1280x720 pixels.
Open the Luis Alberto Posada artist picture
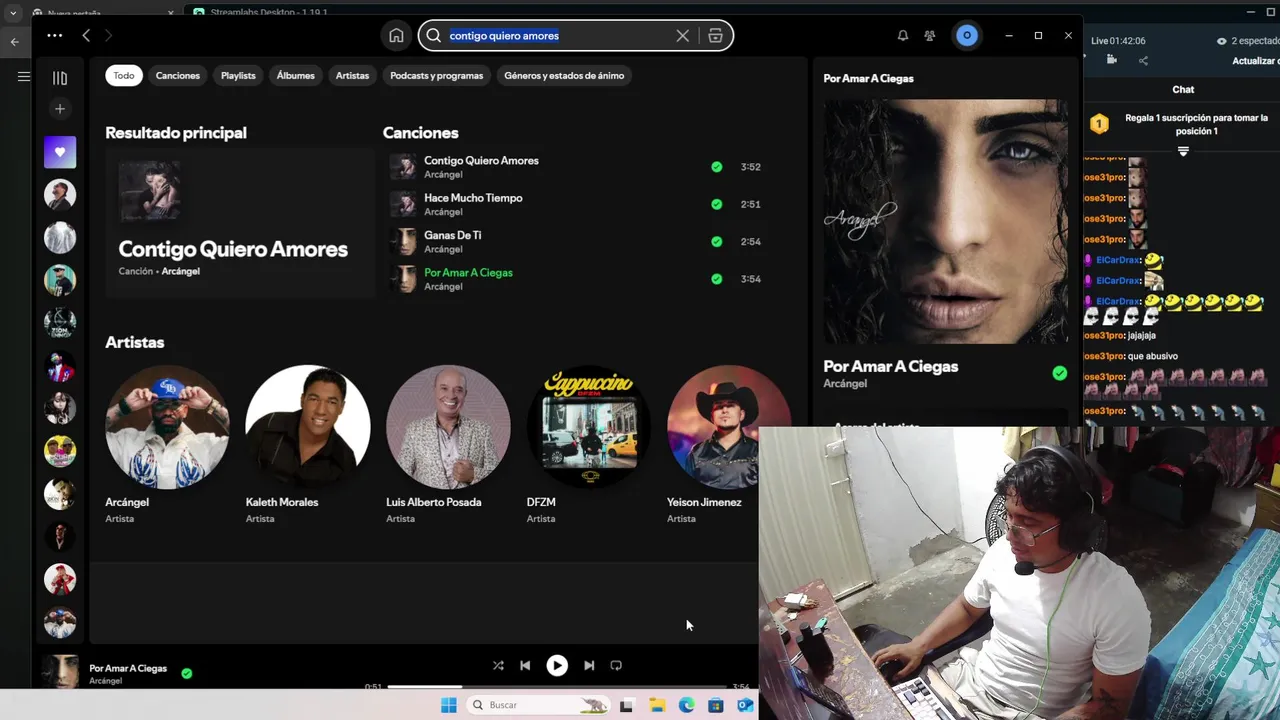click(448, 427)
